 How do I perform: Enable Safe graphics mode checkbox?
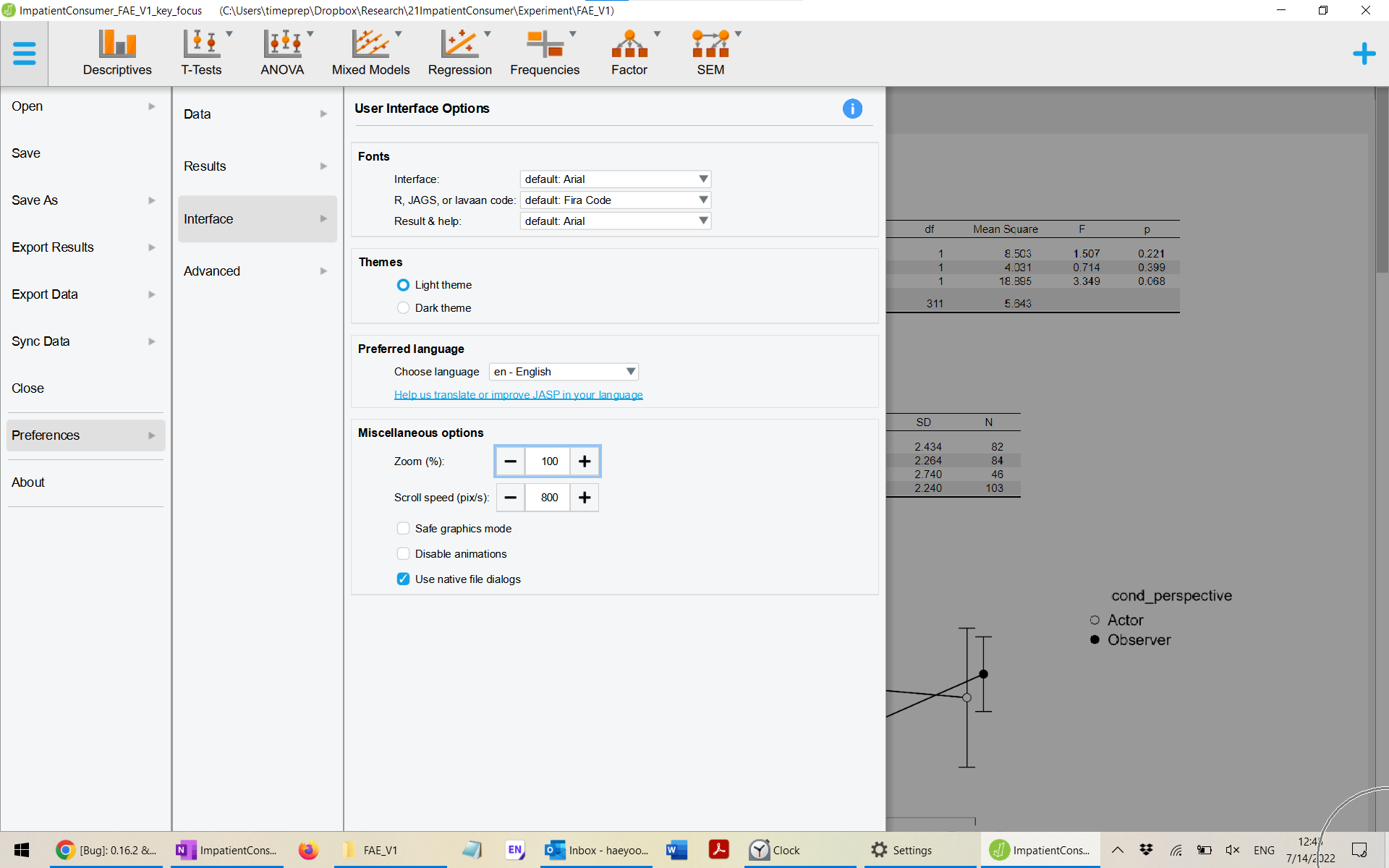pyautogui.click(x=403, y=529)
